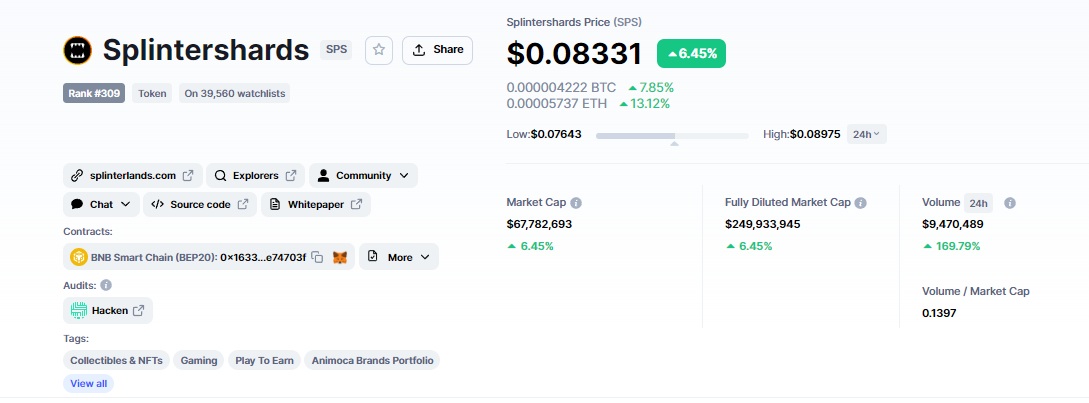Click the person icon in Community

point(323,176)
